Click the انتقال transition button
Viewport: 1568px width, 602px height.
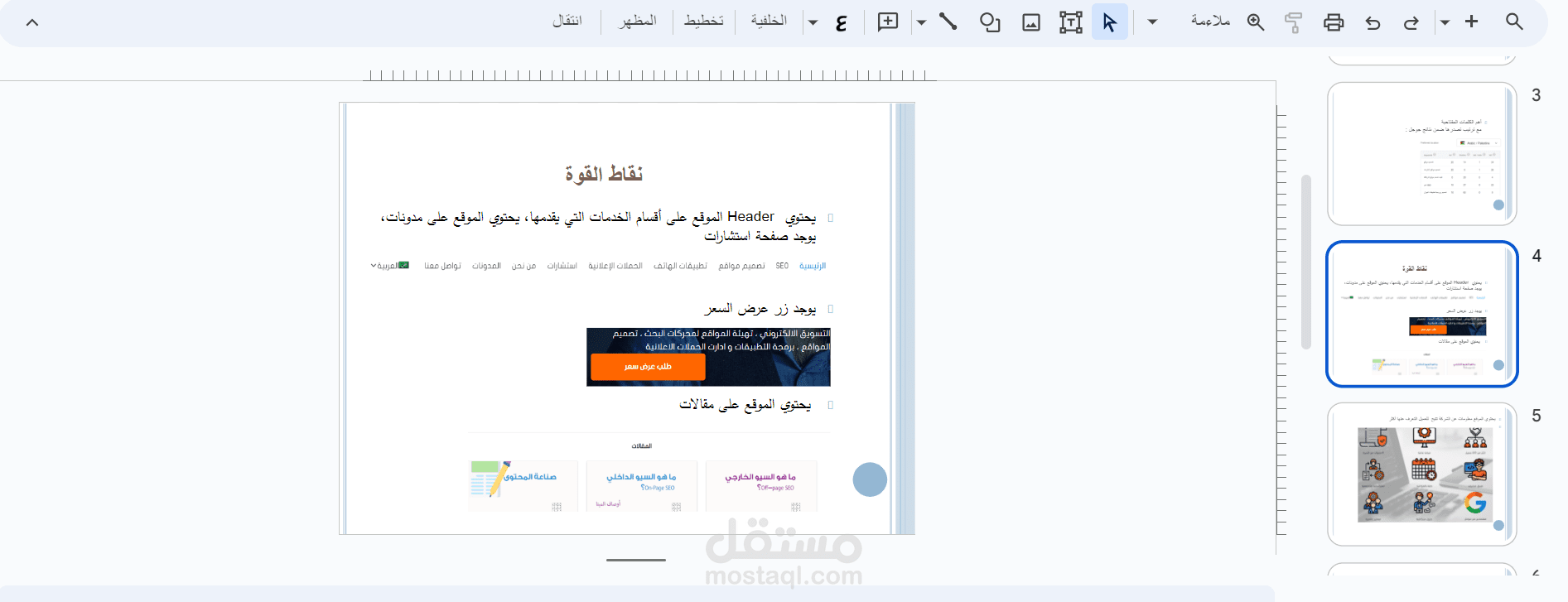click(x=567, y=21)
